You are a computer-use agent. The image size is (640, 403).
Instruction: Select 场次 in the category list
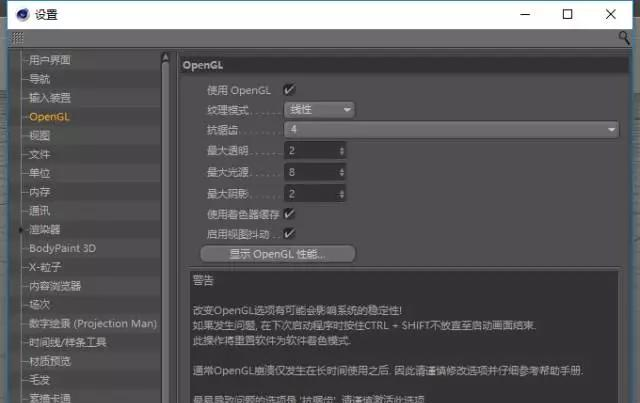(40, 305)
